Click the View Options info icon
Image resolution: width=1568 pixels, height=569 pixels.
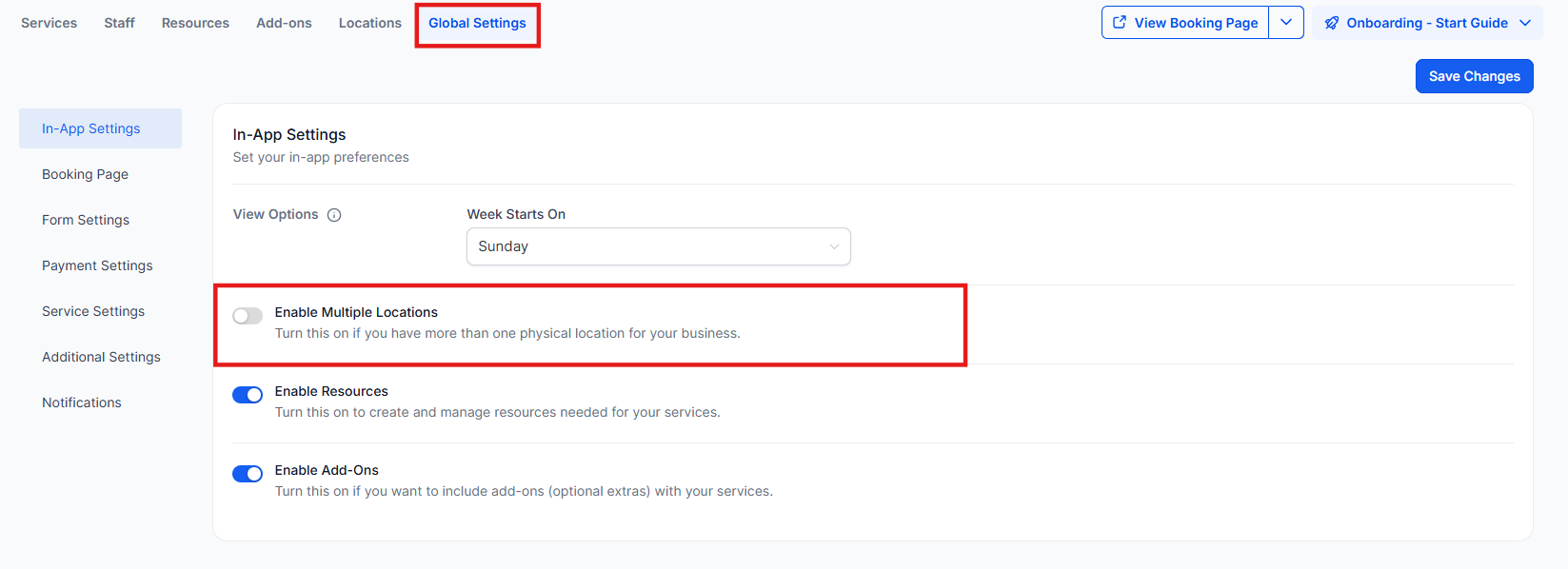(x=334, y=215)
